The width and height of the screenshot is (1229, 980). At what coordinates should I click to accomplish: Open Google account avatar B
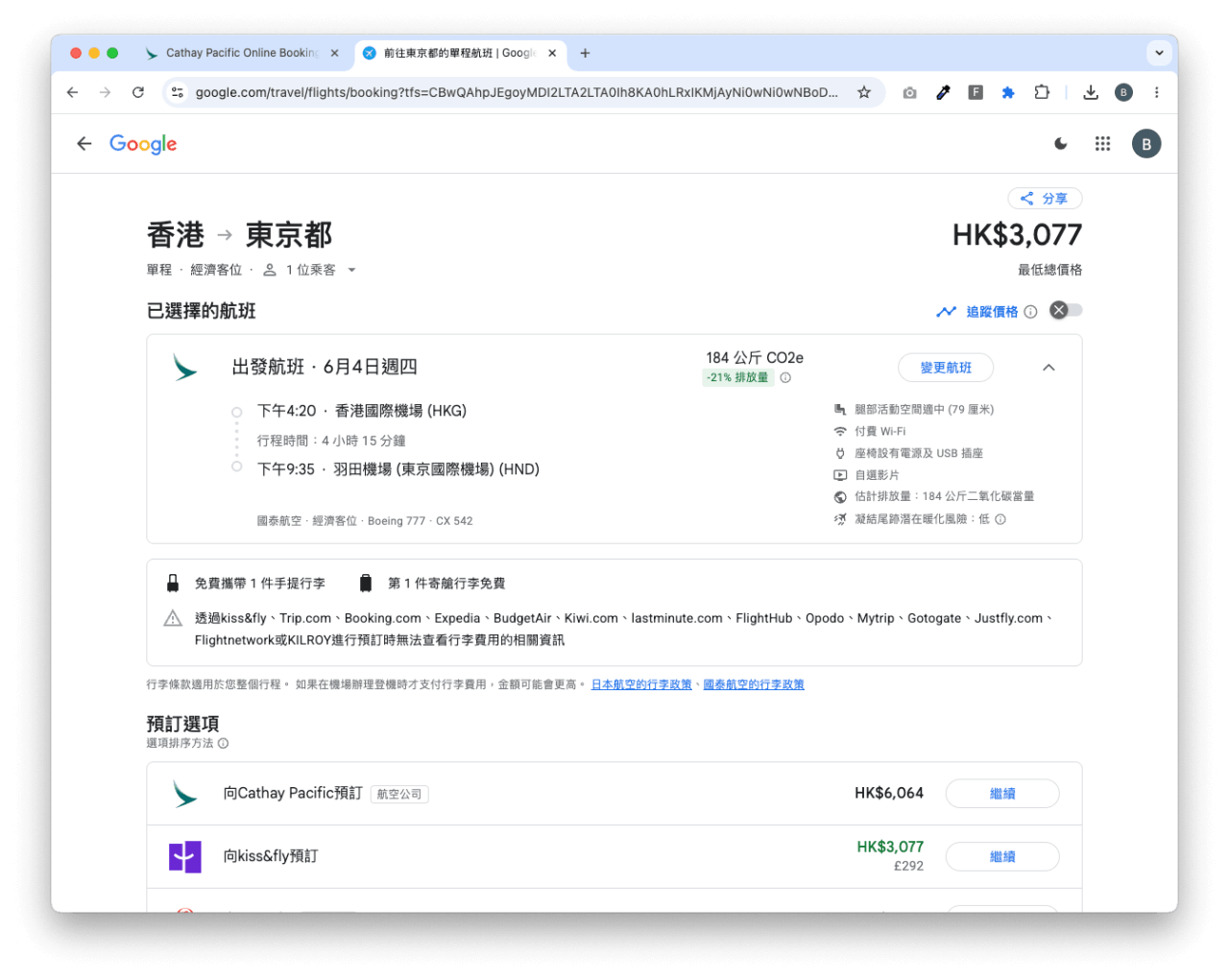tap(1146, 144)
